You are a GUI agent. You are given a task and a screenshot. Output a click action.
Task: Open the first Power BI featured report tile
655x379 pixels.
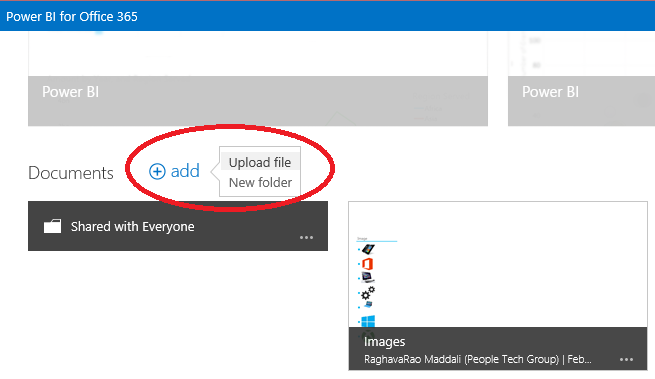coord(258,79)
